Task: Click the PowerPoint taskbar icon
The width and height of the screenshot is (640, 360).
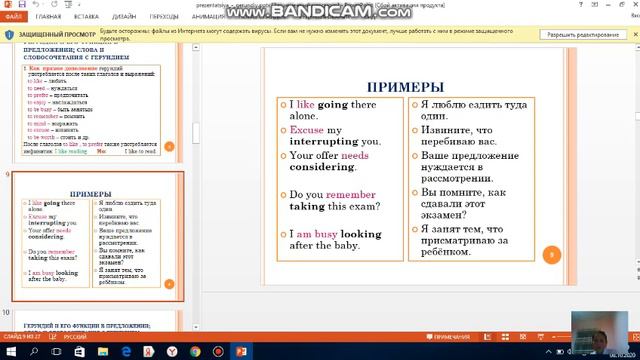Action: pos(241,351)
